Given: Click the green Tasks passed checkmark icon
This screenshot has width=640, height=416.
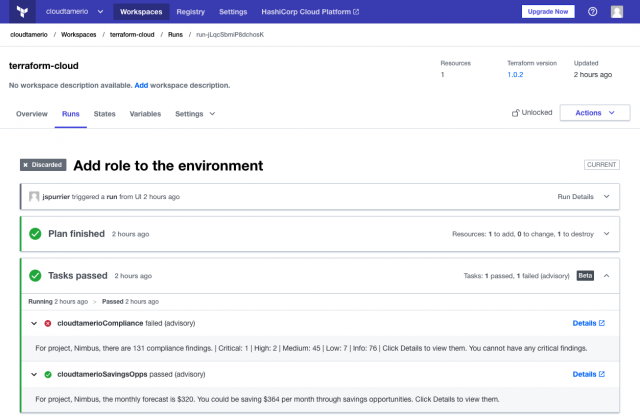Looking at the screenshot, I should click(x=35, y=275).
